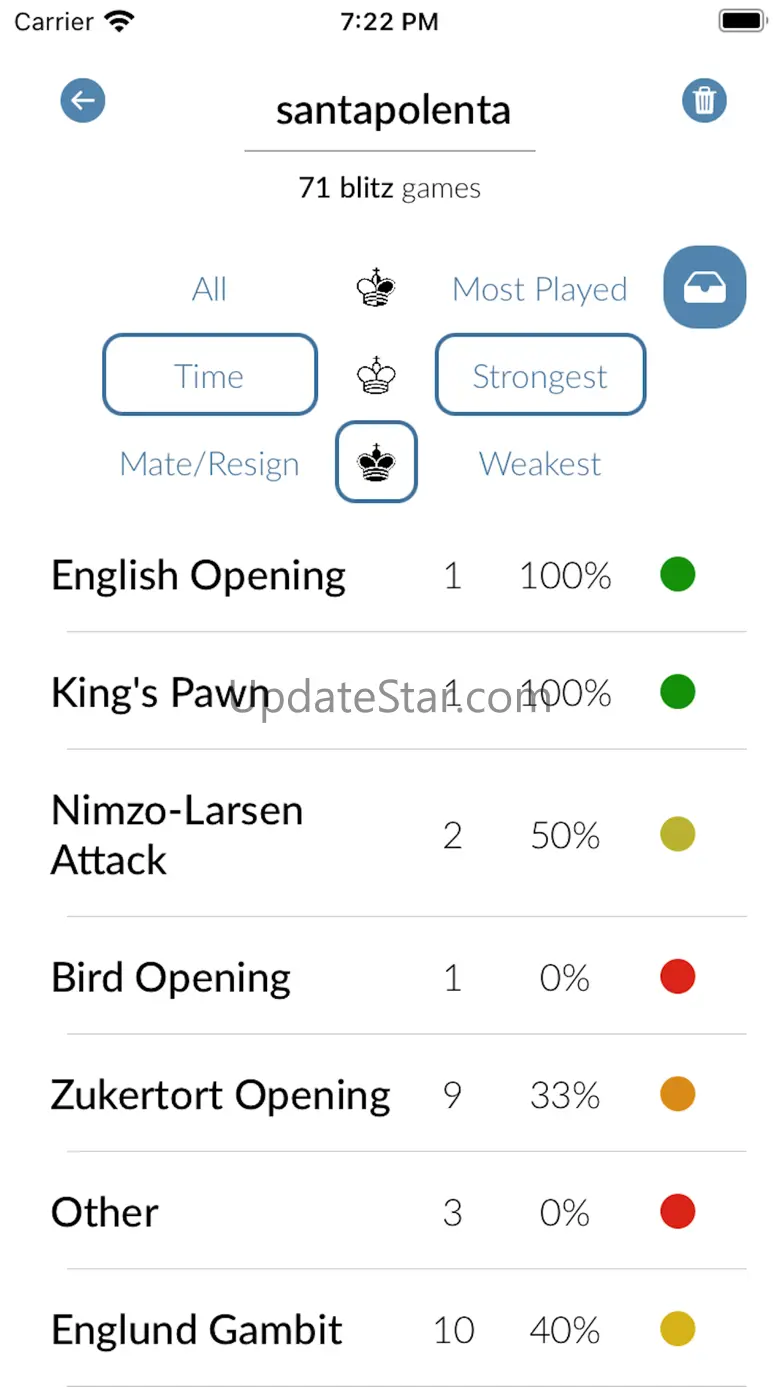The height and width of the screenshot is (1387, 780).
Task: Sort openings by Weakest
Action: point(539,464)
